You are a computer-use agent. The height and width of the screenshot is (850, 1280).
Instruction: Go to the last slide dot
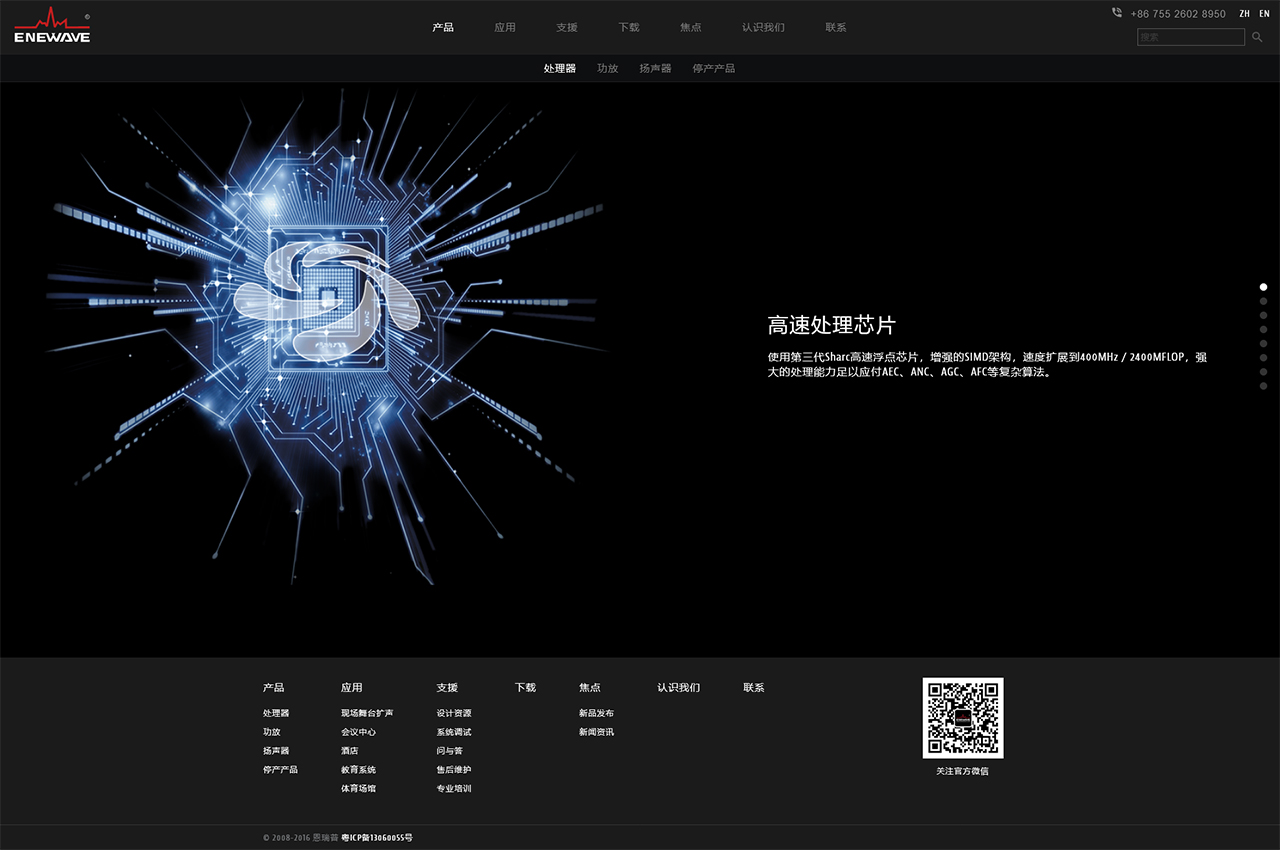click(1263, 386)
